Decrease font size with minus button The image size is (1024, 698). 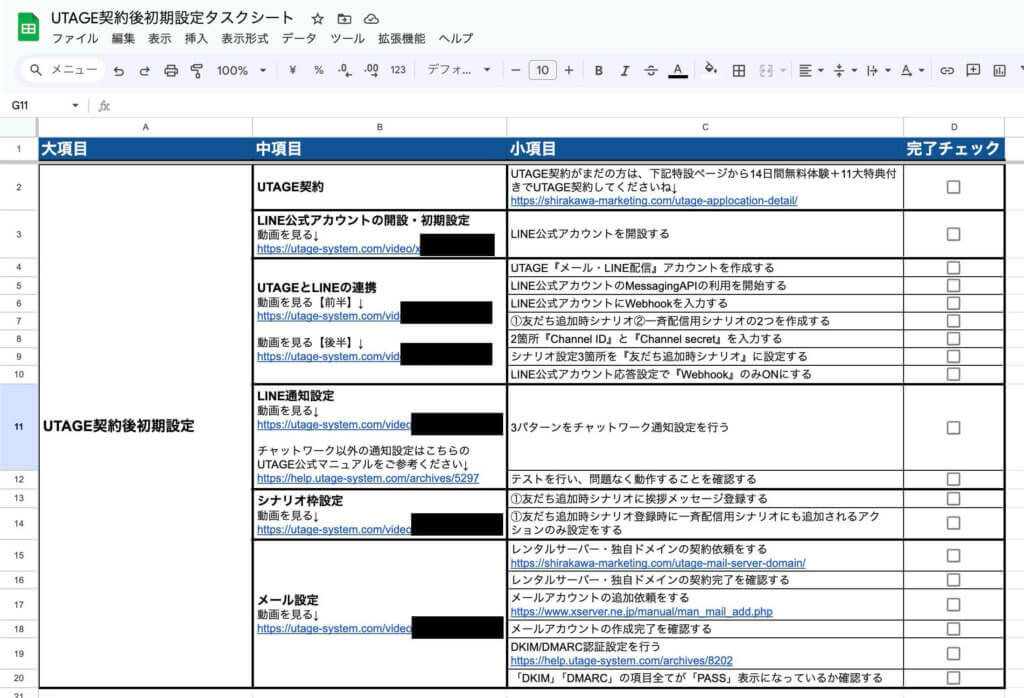coord(515,70)
